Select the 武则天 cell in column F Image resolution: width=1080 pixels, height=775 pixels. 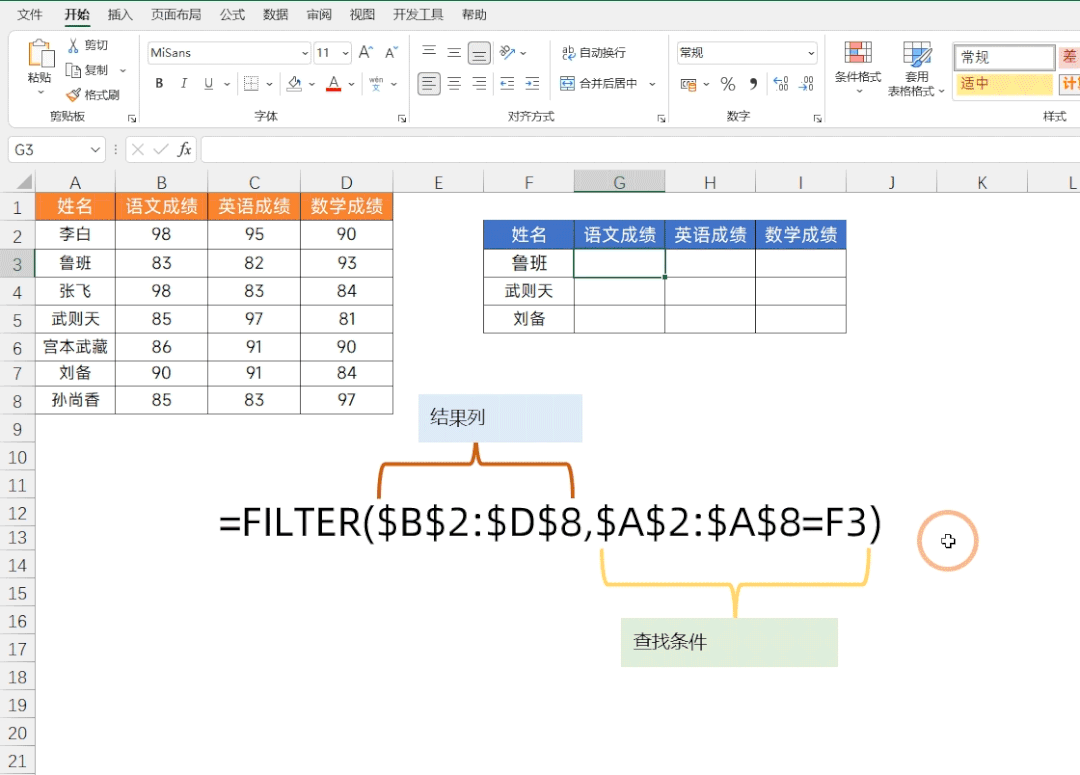[529, 291]
